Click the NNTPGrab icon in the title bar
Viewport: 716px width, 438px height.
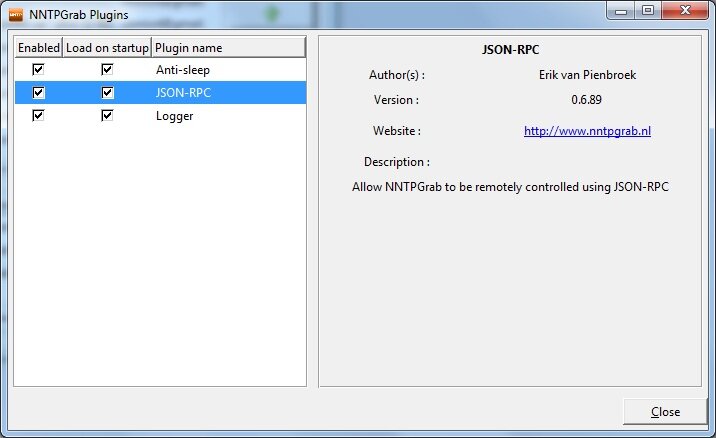(16, 14)
